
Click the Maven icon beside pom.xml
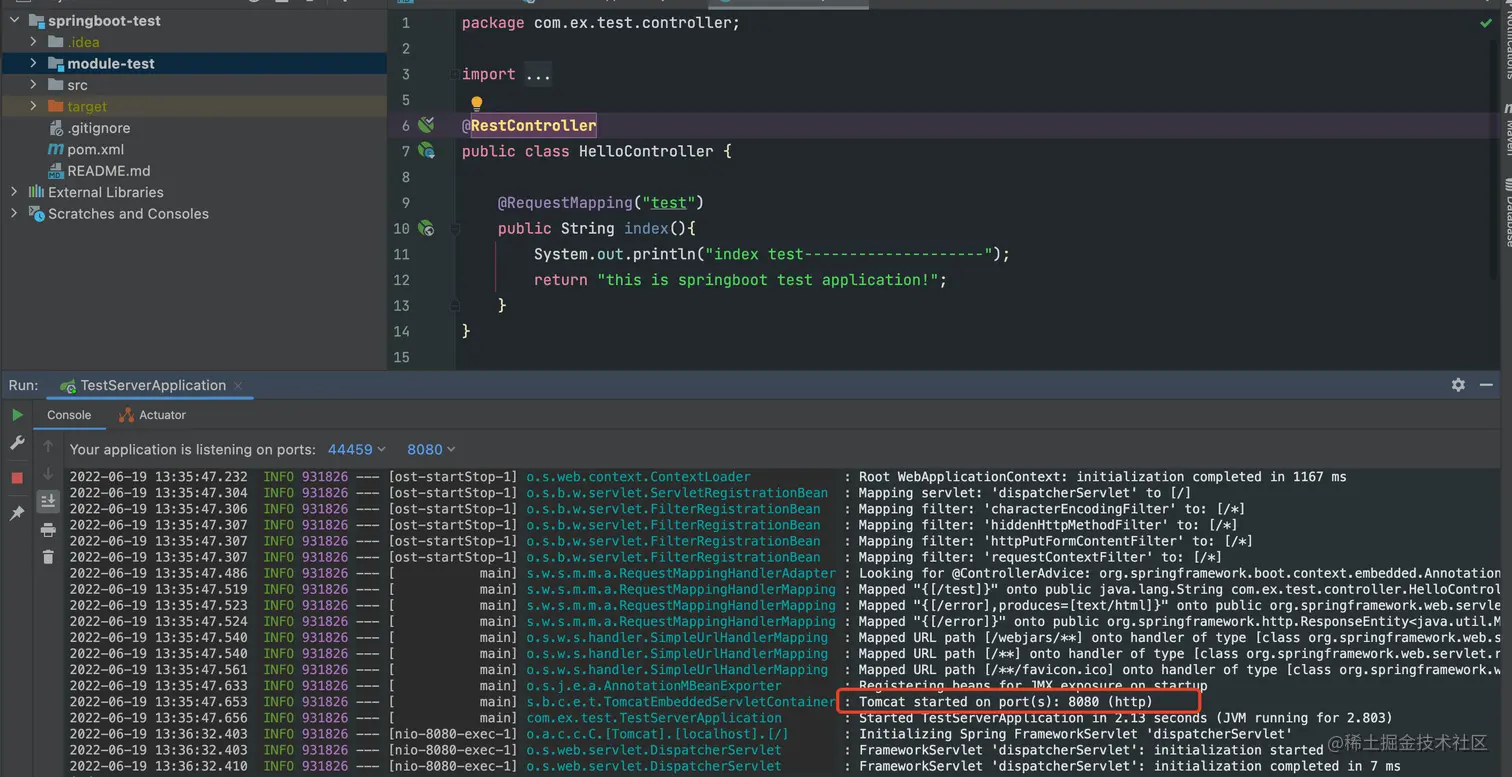pos(56,149)
